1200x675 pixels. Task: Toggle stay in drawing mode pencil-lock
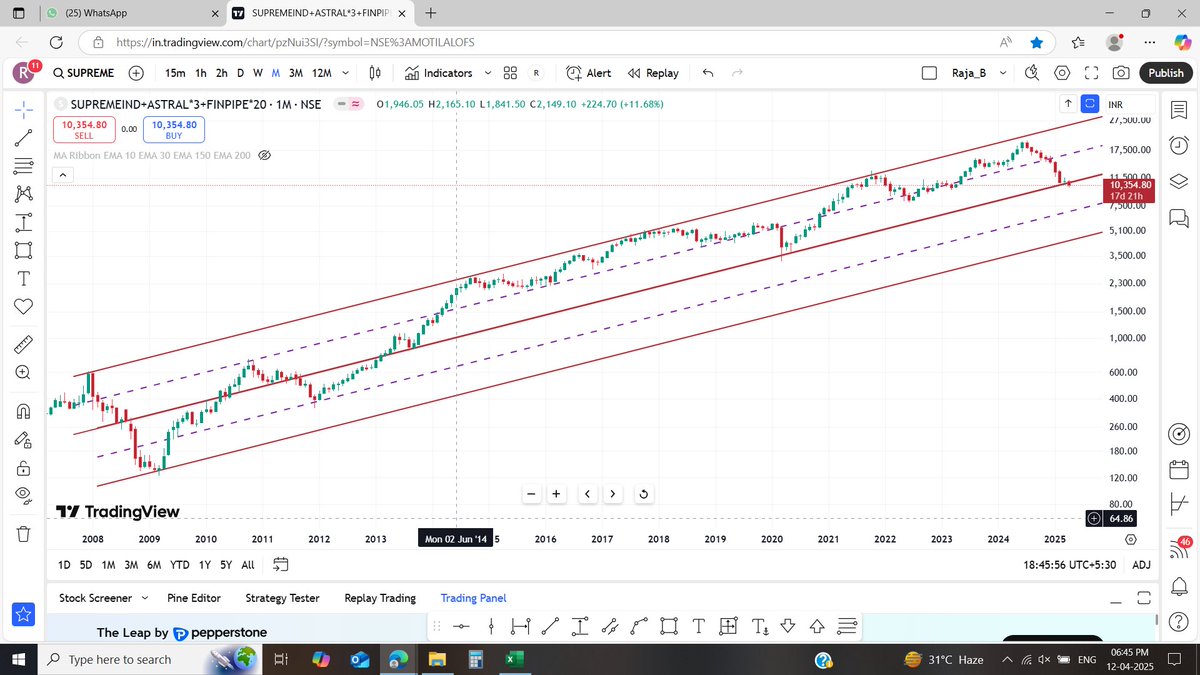click(x=24, y=439)
